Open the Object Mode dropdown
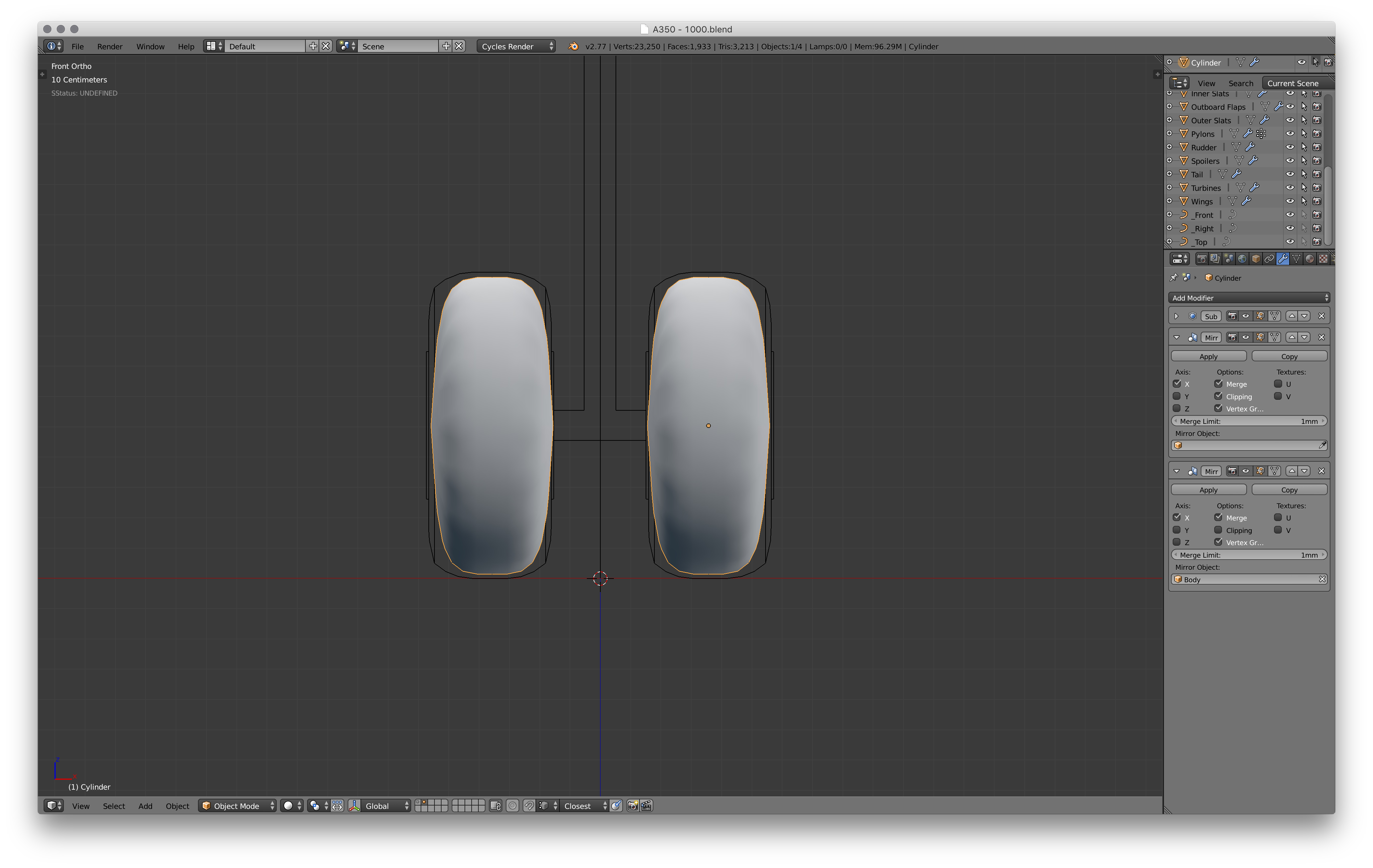Screen dimensions: 1373x868 (x=237, y=805)
